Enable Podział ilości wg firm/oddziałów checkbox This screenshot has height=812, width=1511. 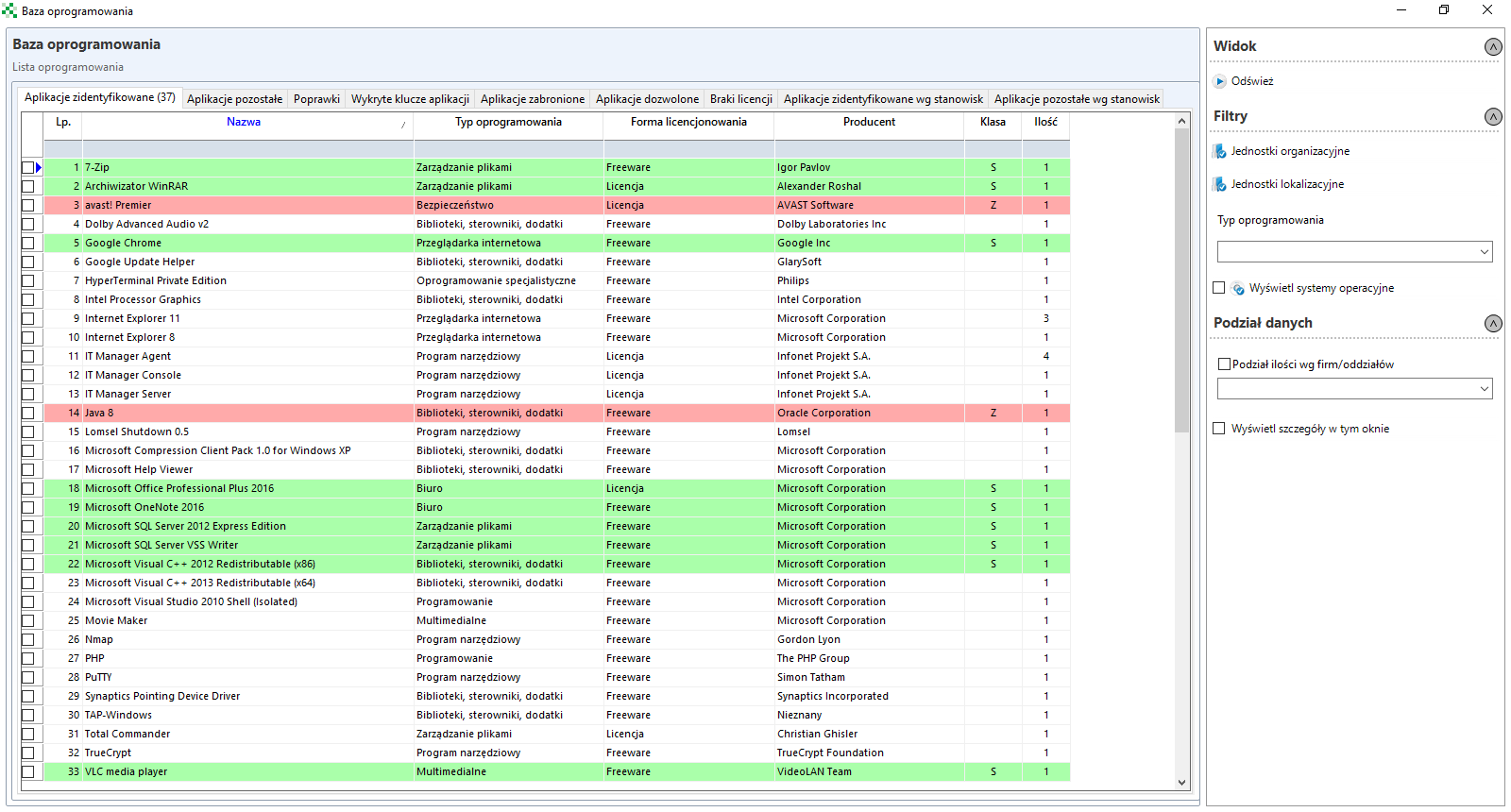tap(1225, 364)
